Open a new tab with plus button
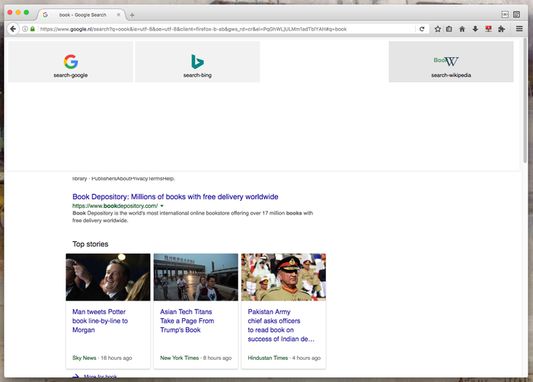The height and width of the screenshot is (382, 533). coord(132,15)
